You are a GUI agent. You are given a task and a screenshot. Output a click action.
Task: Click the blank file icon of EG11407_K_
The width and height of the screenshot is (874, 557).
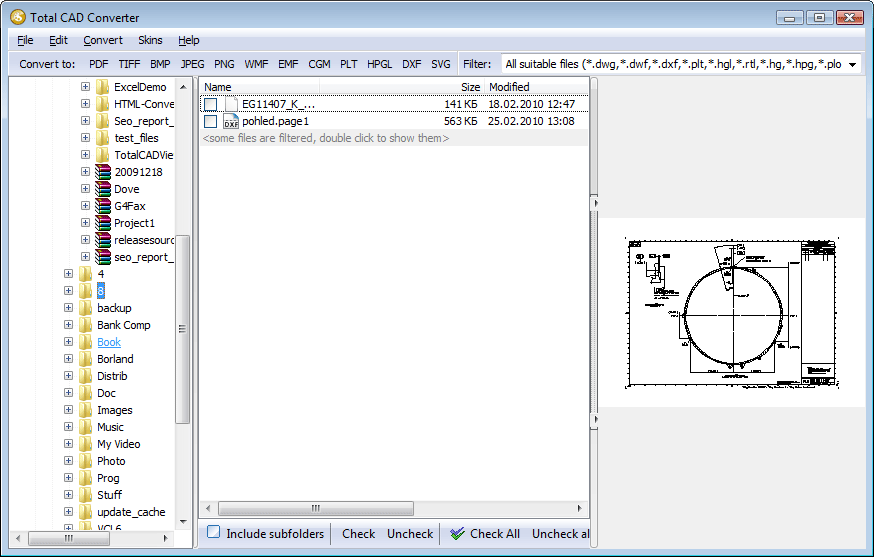click(231, 104)
